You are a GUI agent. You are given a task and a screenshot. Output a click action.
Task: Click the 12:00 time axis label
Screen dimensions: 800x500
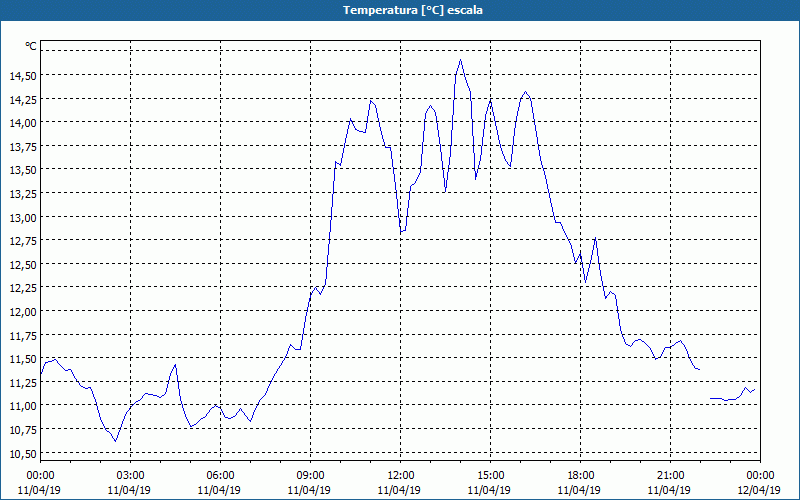point(401,476)
